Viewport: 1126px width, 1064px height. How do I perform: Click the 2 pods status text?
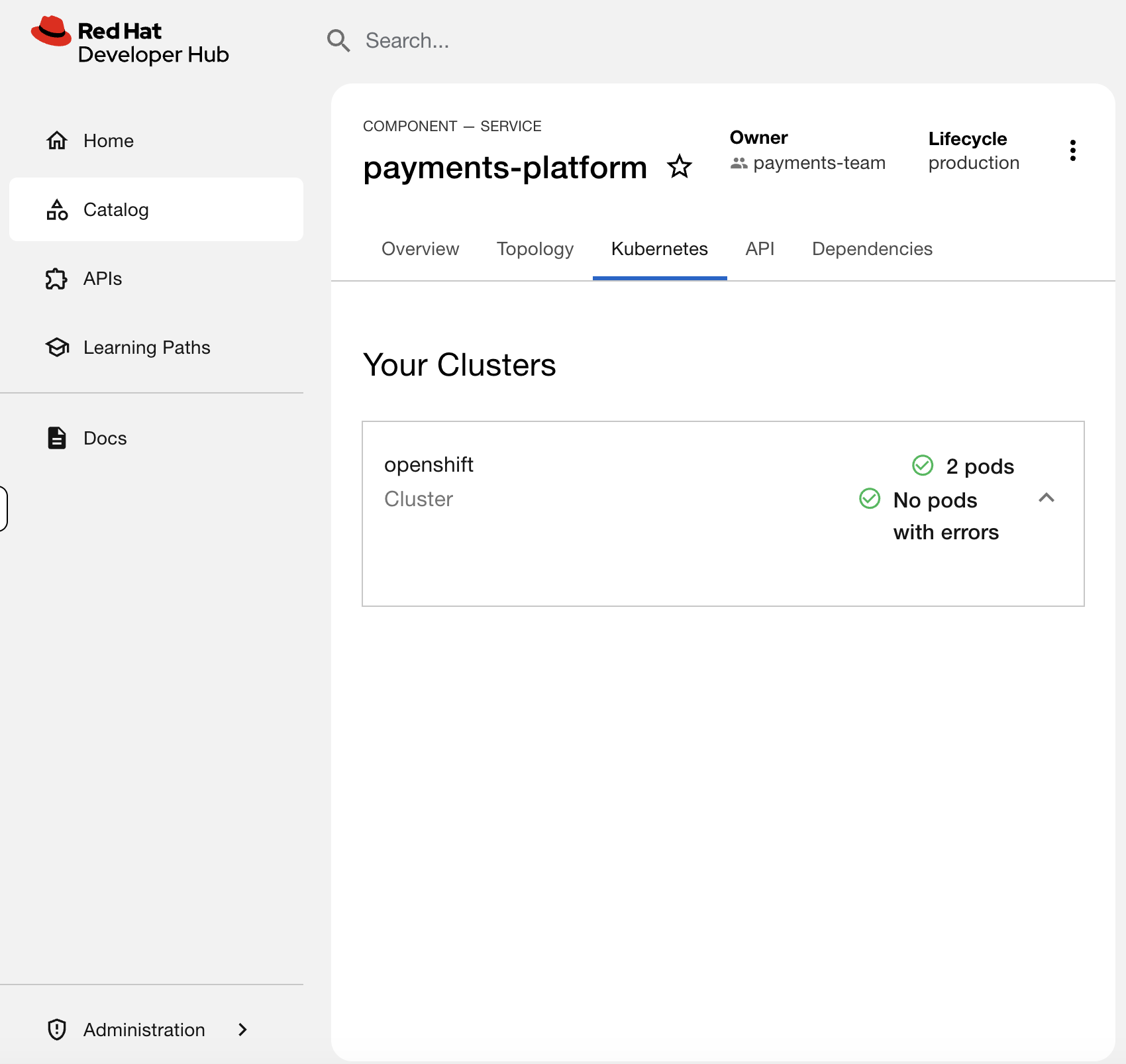980,466
